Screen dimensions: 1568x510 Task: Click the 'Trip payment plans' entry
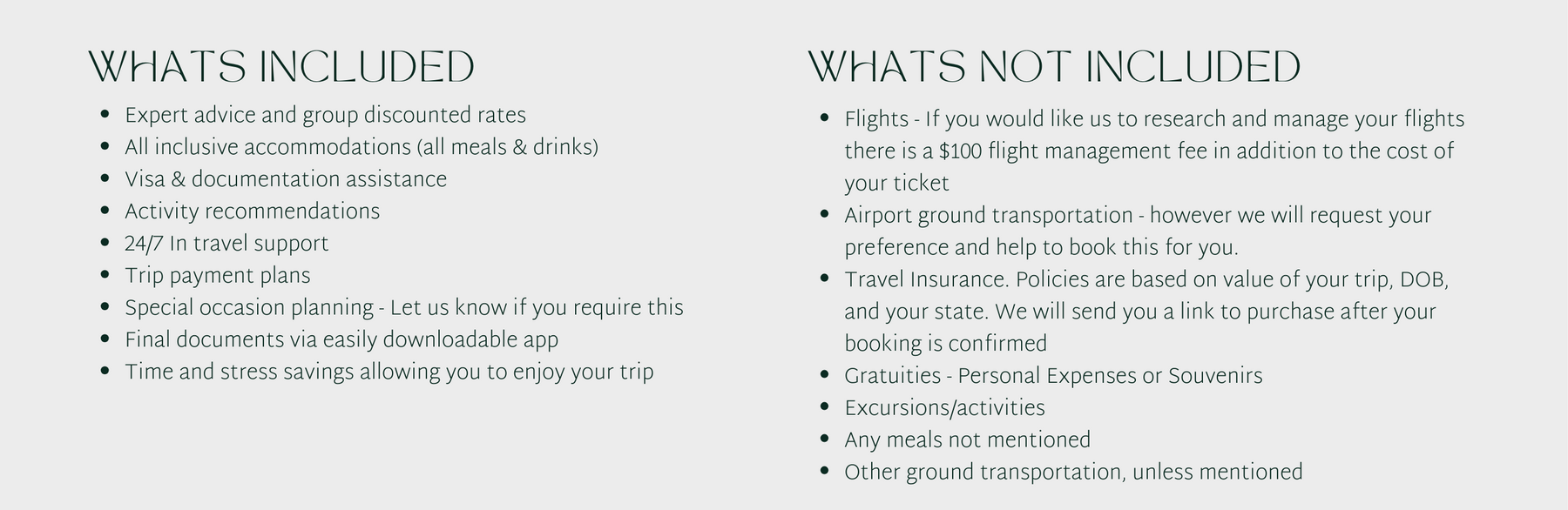click(x=218, y=276)
